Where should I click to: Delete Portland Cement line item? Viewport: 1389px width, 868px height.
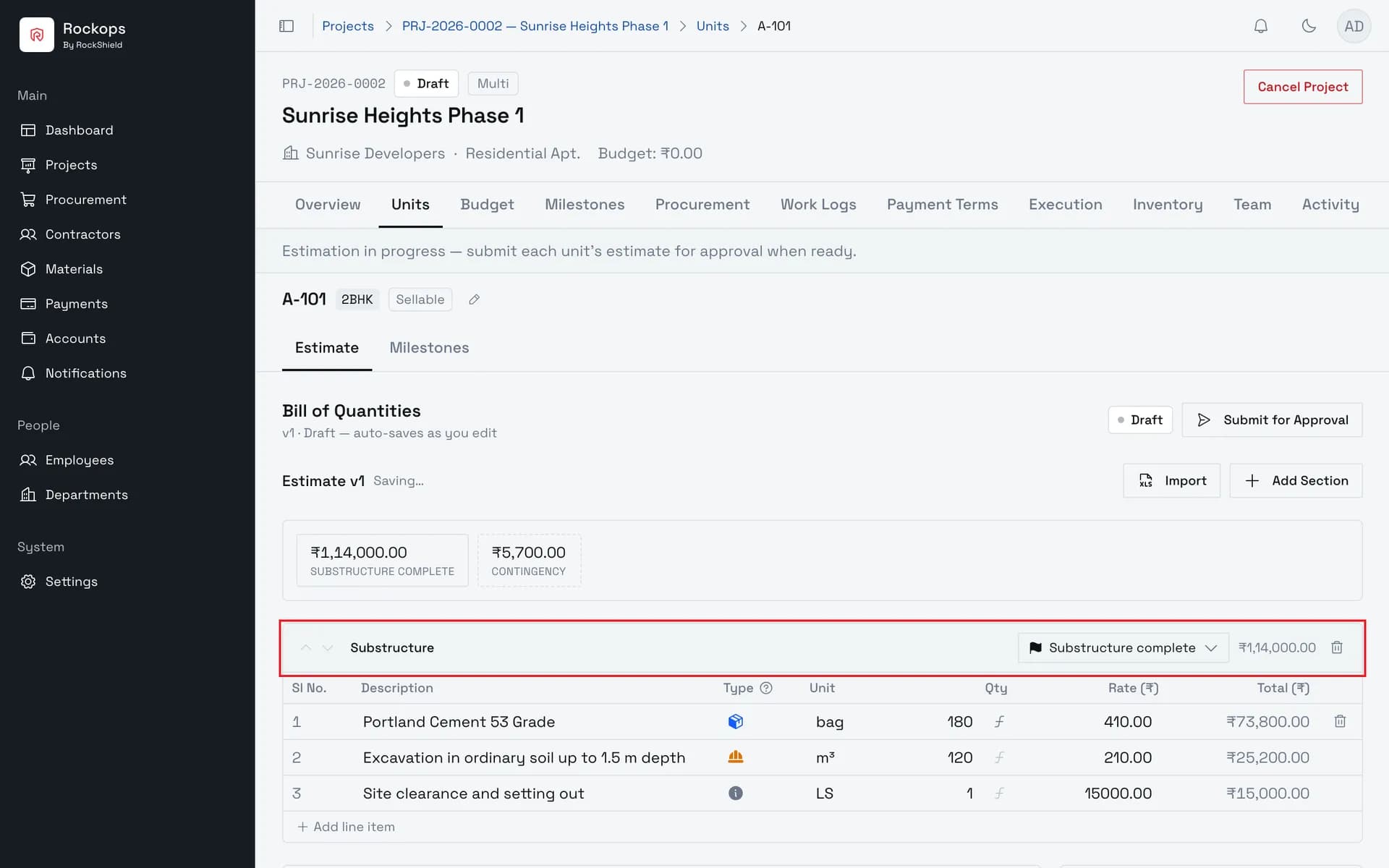(x=1340, y=721)
